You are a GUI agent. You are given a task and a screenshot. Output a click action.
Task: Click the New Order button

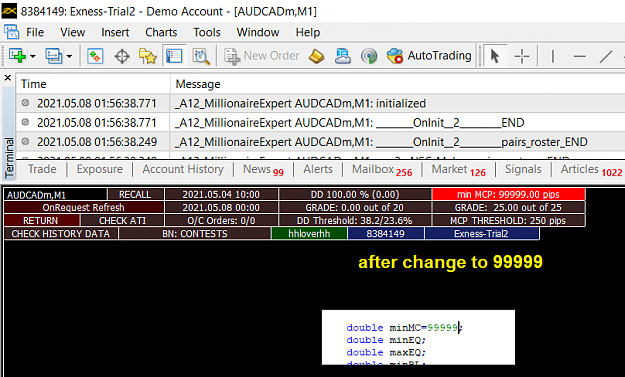pyautogui.click(x=261, y=56)
